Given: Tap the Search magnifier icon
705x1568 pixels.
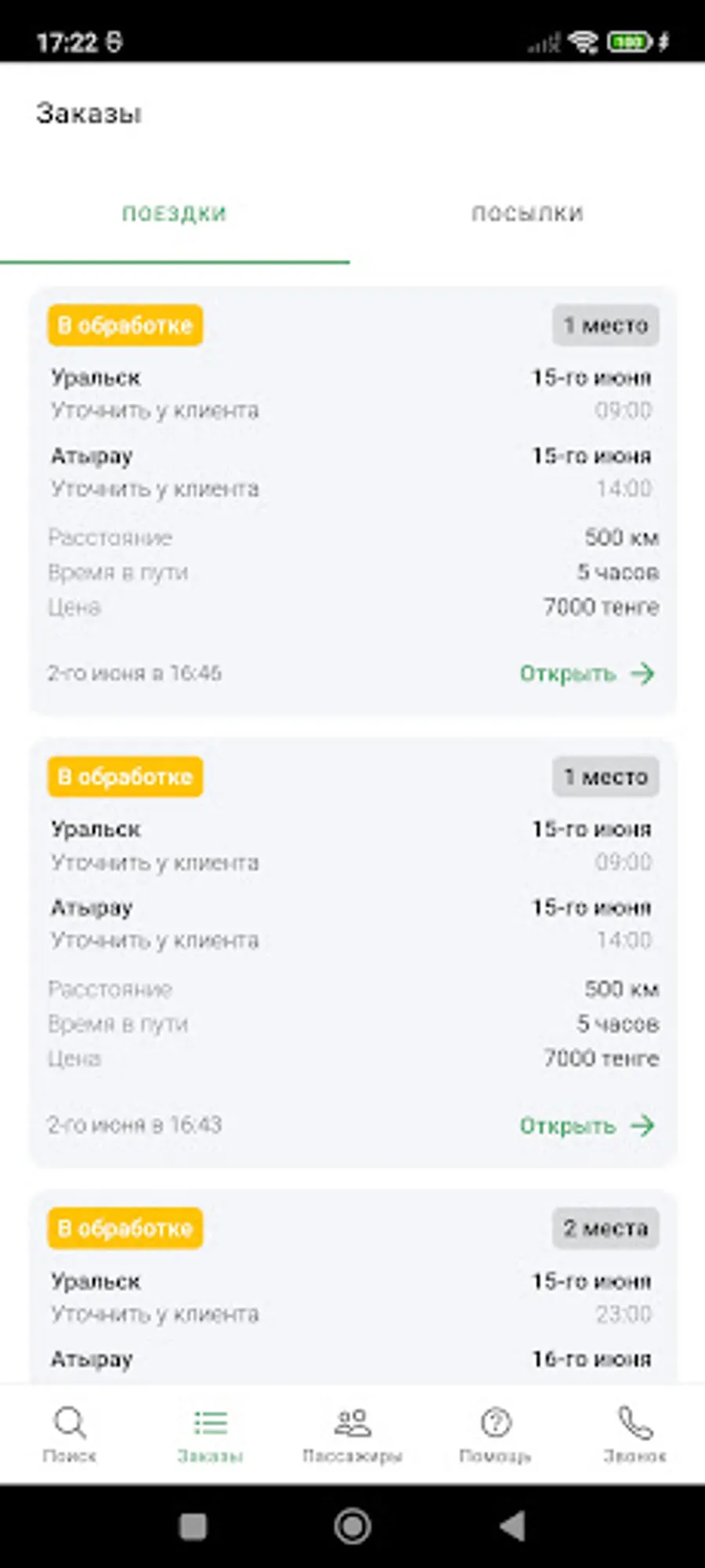Looking at the screenshot, I should click(x=70, y=1422).
